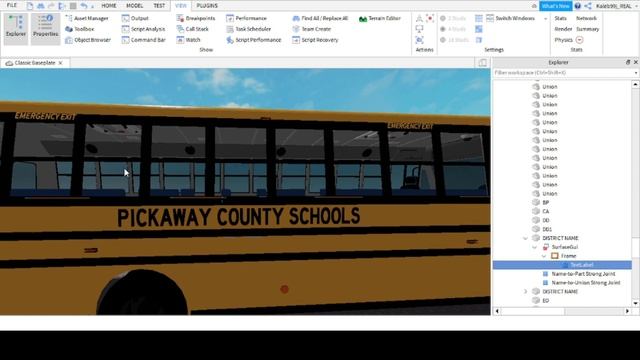
Task: Open Script Performance
Action: pyautogui.click(x=254, y=40)
